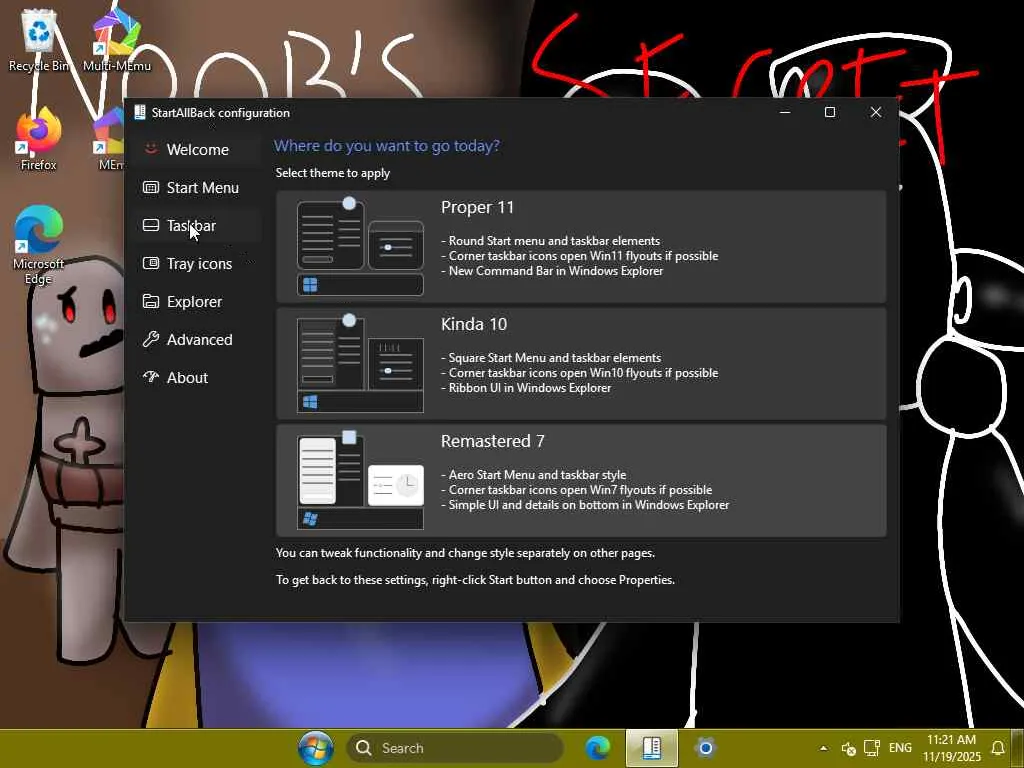Click the Remastered 7 theme preview thumbnail

360,480
